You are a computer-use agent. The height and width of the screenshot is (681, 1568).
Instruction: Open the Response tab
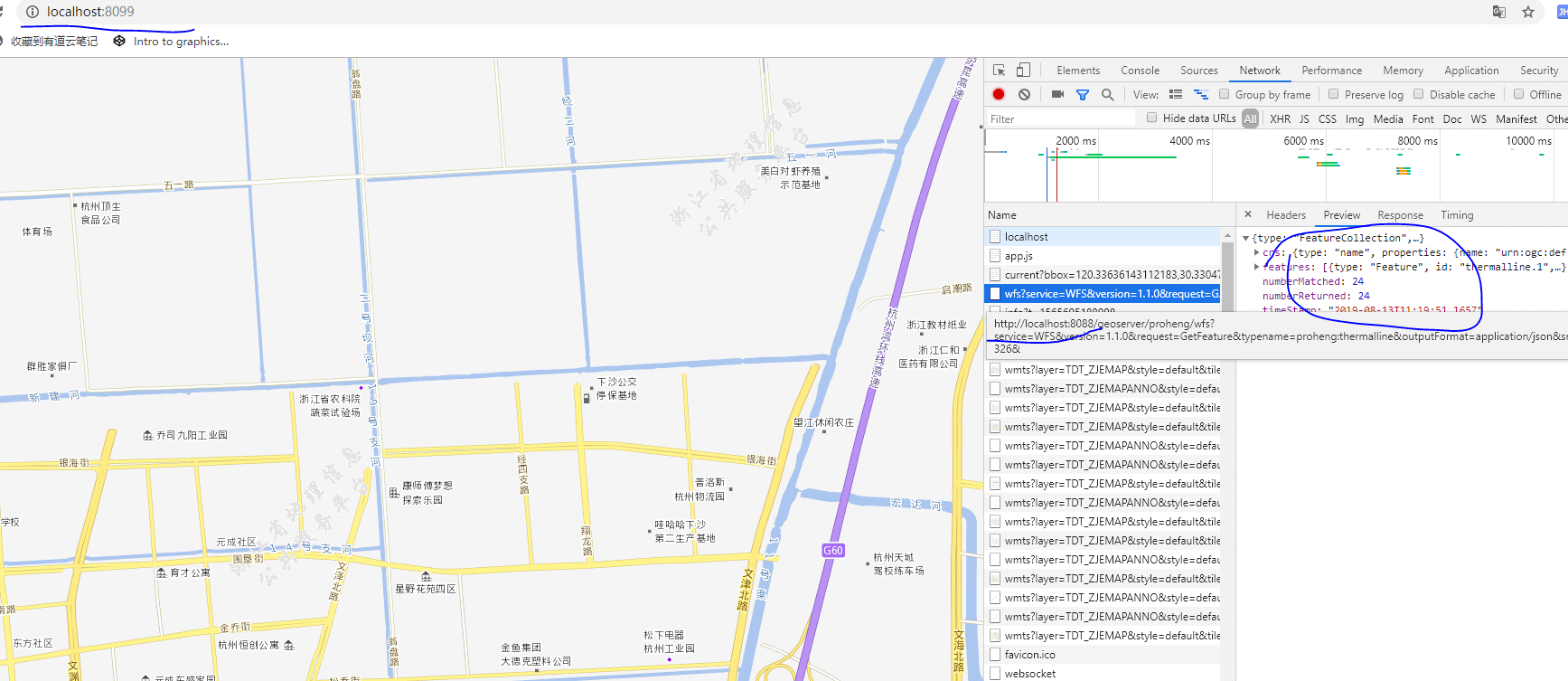pyautogui.click(x=1400, y=215)
